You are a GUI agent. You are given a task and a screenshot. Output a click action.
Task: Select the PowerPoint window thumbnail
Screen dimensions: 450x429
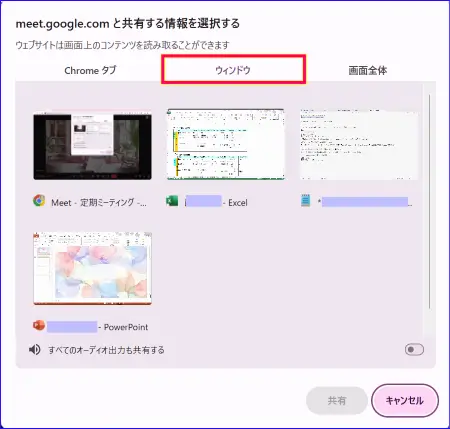92,268
